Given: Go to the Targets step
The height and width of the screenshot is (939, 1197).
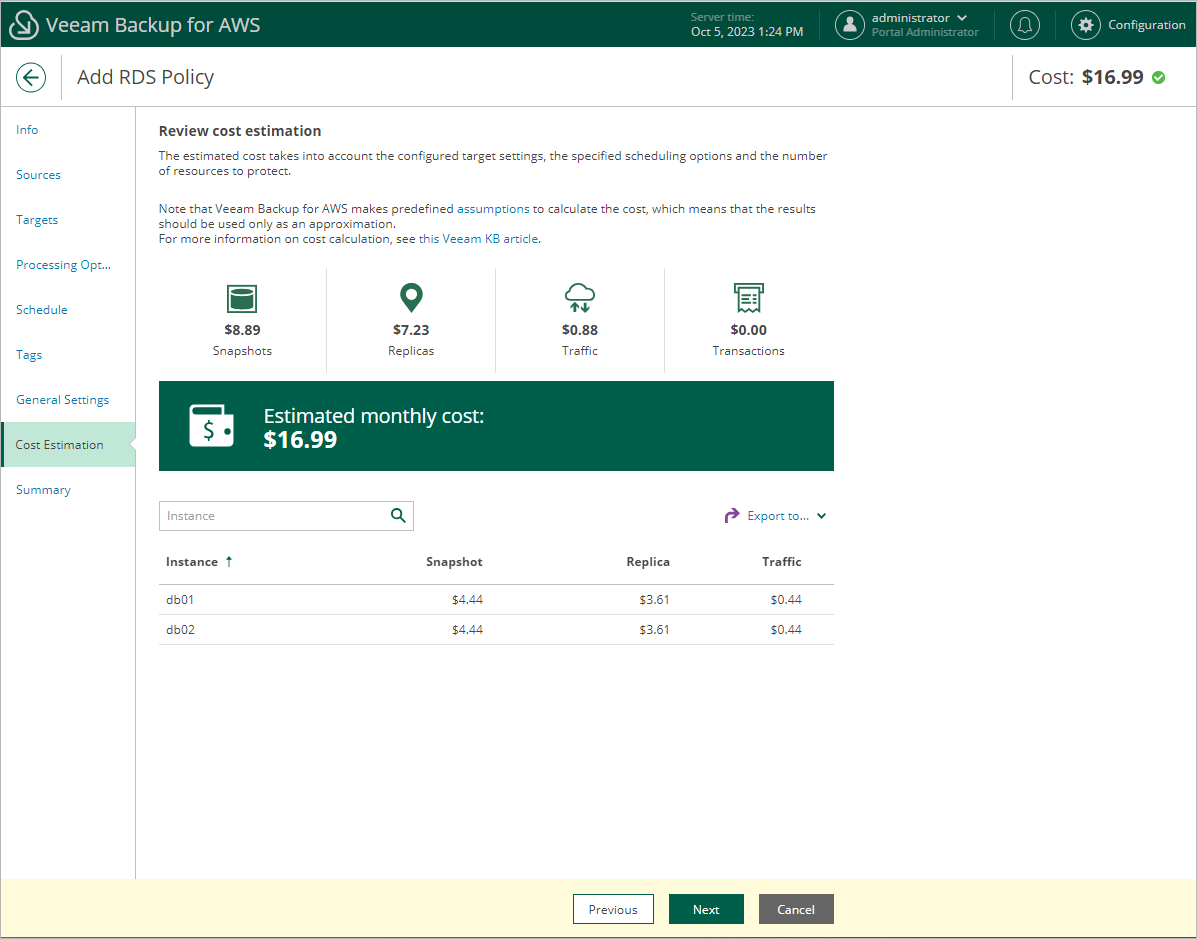Looking at the screenshot, I should [37, 220].
